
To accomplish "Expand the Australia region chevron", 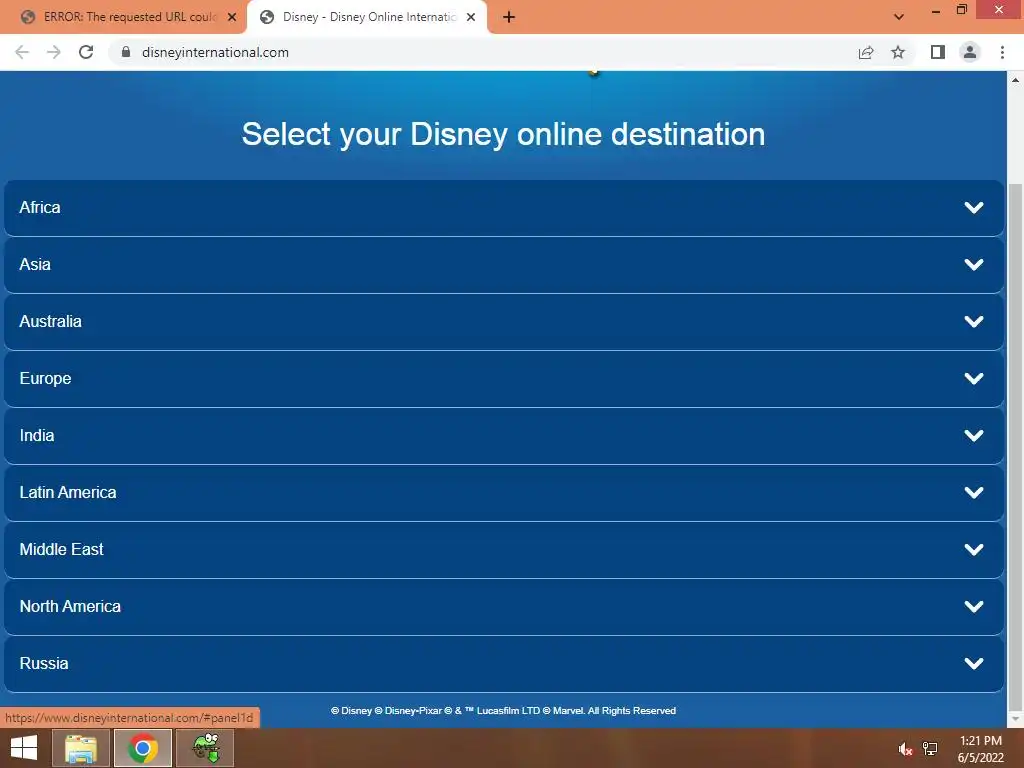I will [974, 321].
